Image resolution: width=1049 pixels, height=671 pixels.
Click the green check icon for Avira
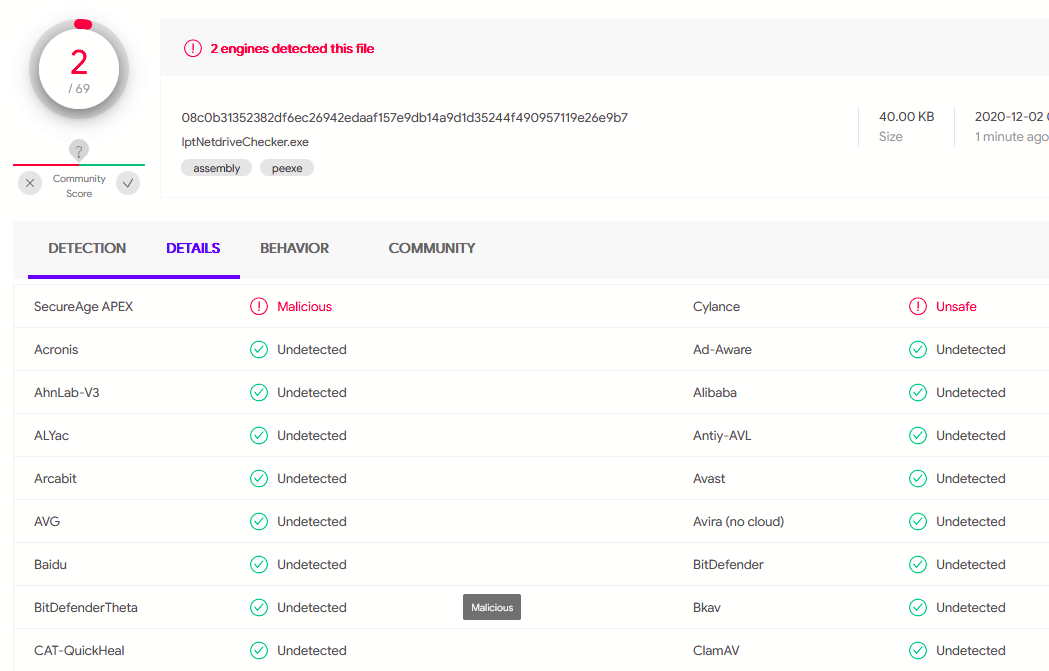click(x=918, y=521)
